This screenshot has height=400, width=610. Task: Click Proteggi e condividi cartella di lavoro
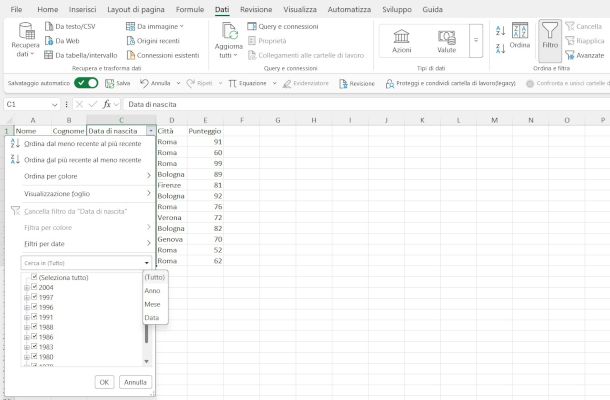[450, 83]
